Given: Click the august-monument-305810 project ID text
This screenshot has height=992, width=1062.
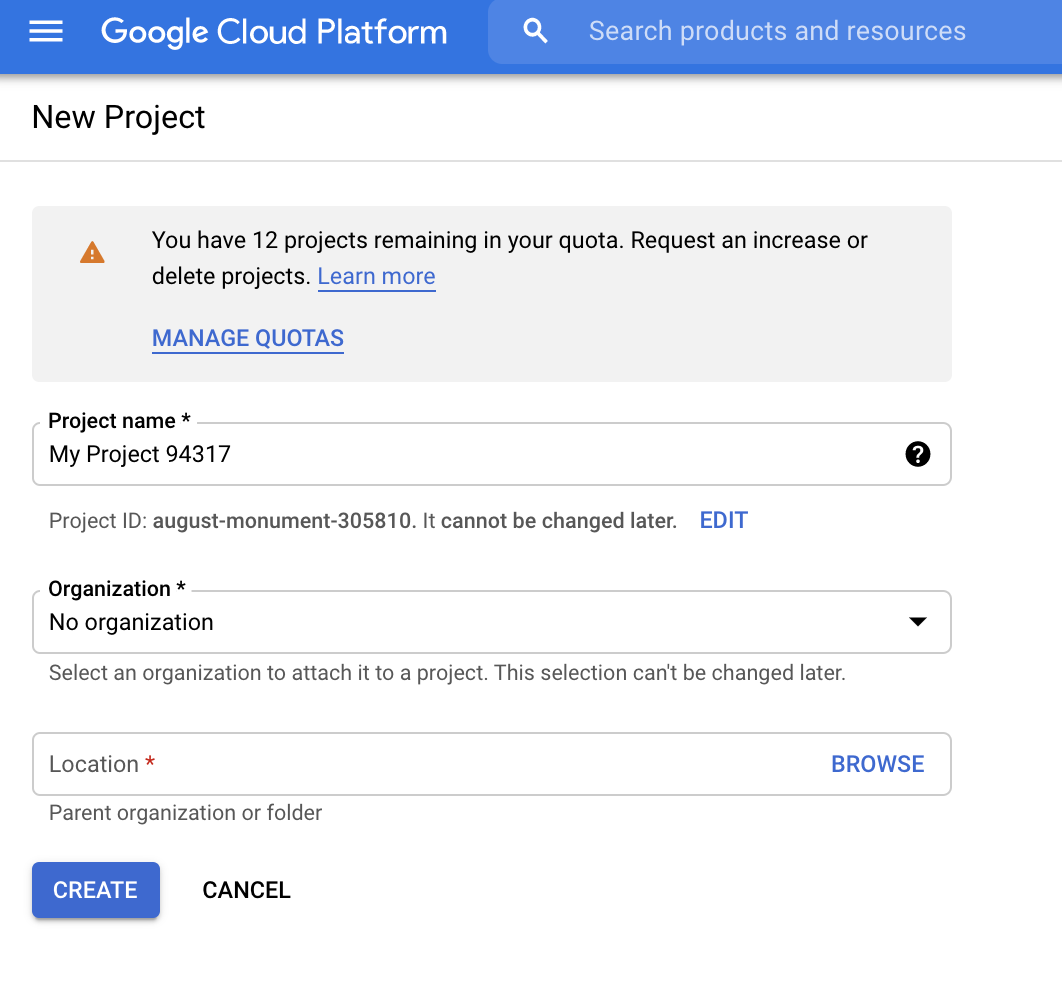Looking at the screenshot, I should point(282,520).
